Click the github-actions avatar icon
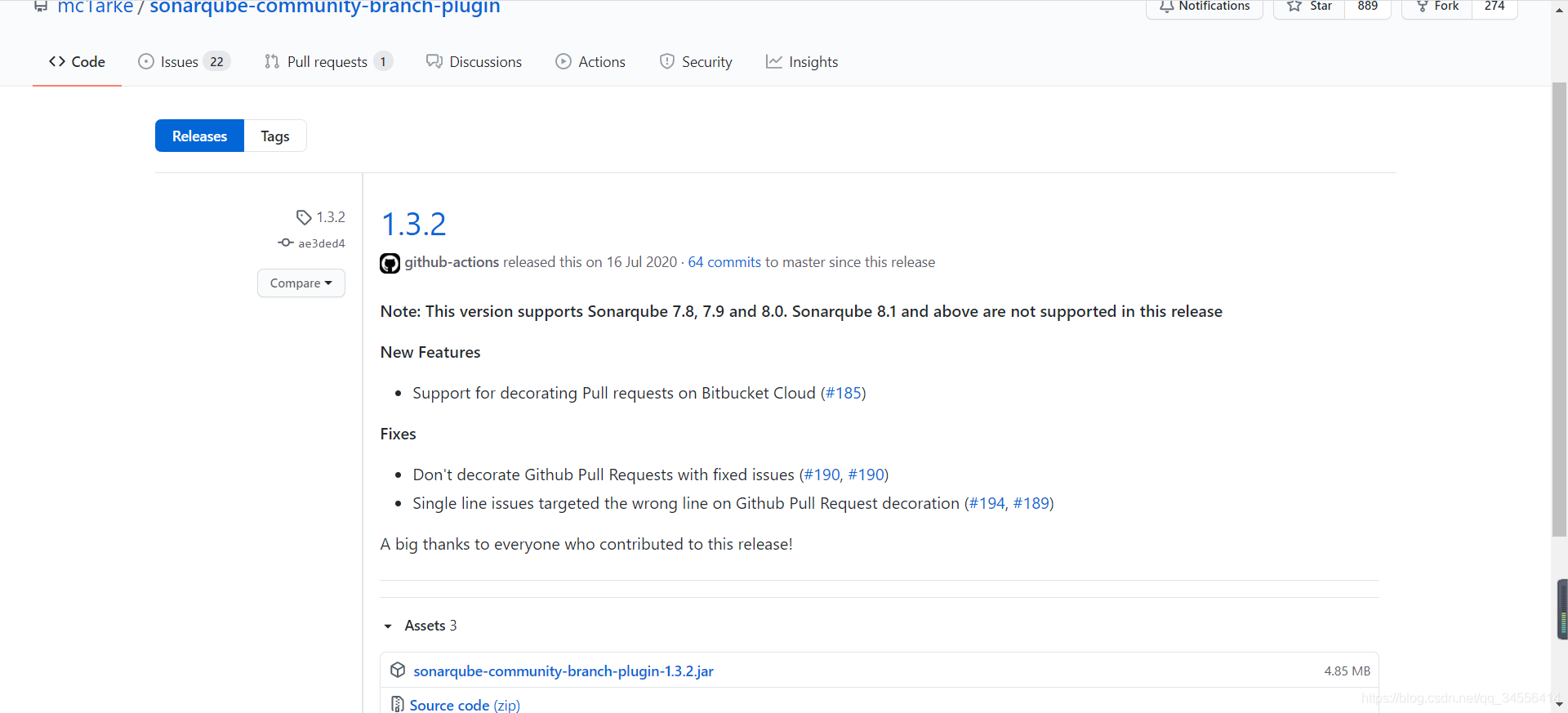This screenshot has height=713, width=1568. (x=390, y=263)
